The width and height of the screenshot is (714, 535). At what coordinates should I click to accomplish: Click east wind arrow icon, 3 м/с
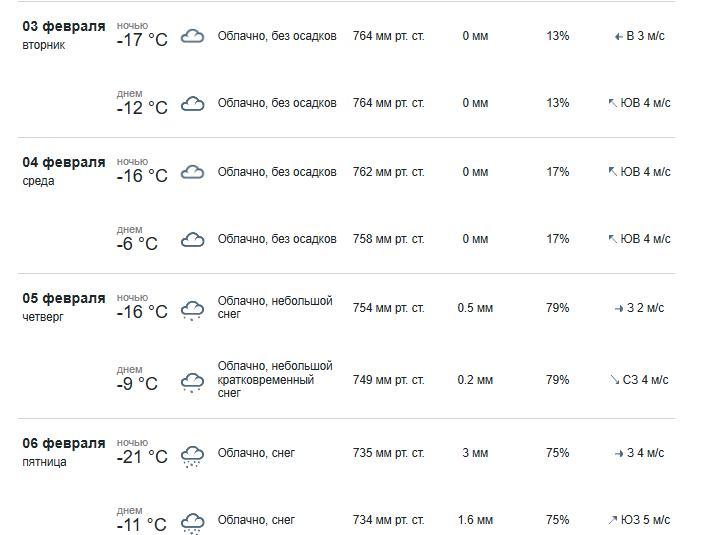[619, 36]
